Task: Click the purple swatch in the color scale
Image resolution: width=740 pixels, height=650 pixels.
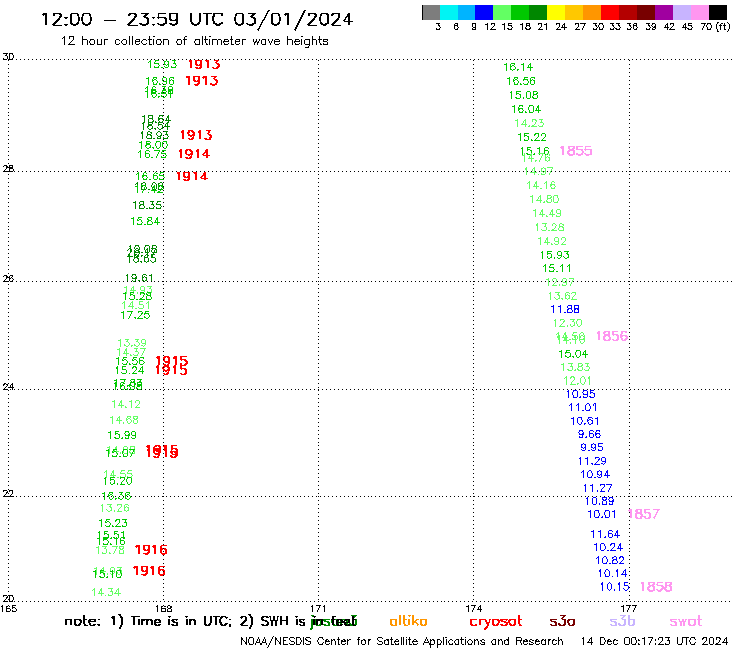Action: coord(664,12)
